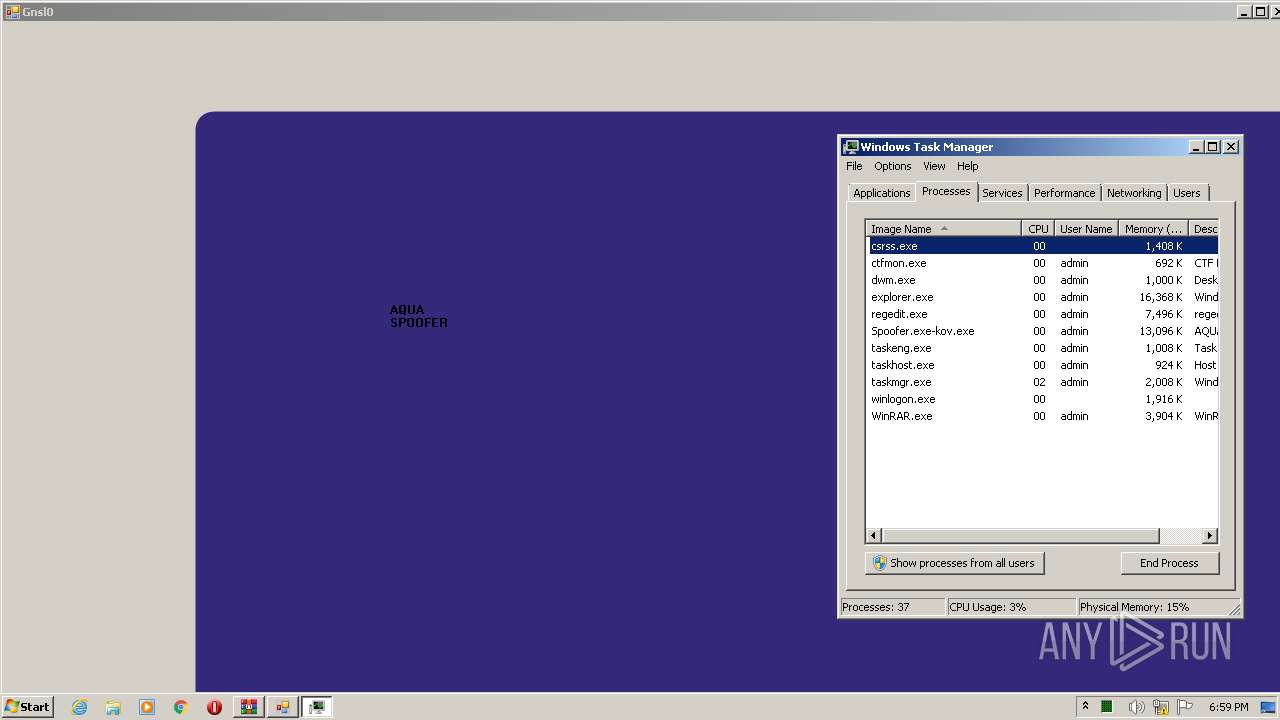Close the Gnsl0 window
The image size is (1280, 720).
(x=1273, y=12)
